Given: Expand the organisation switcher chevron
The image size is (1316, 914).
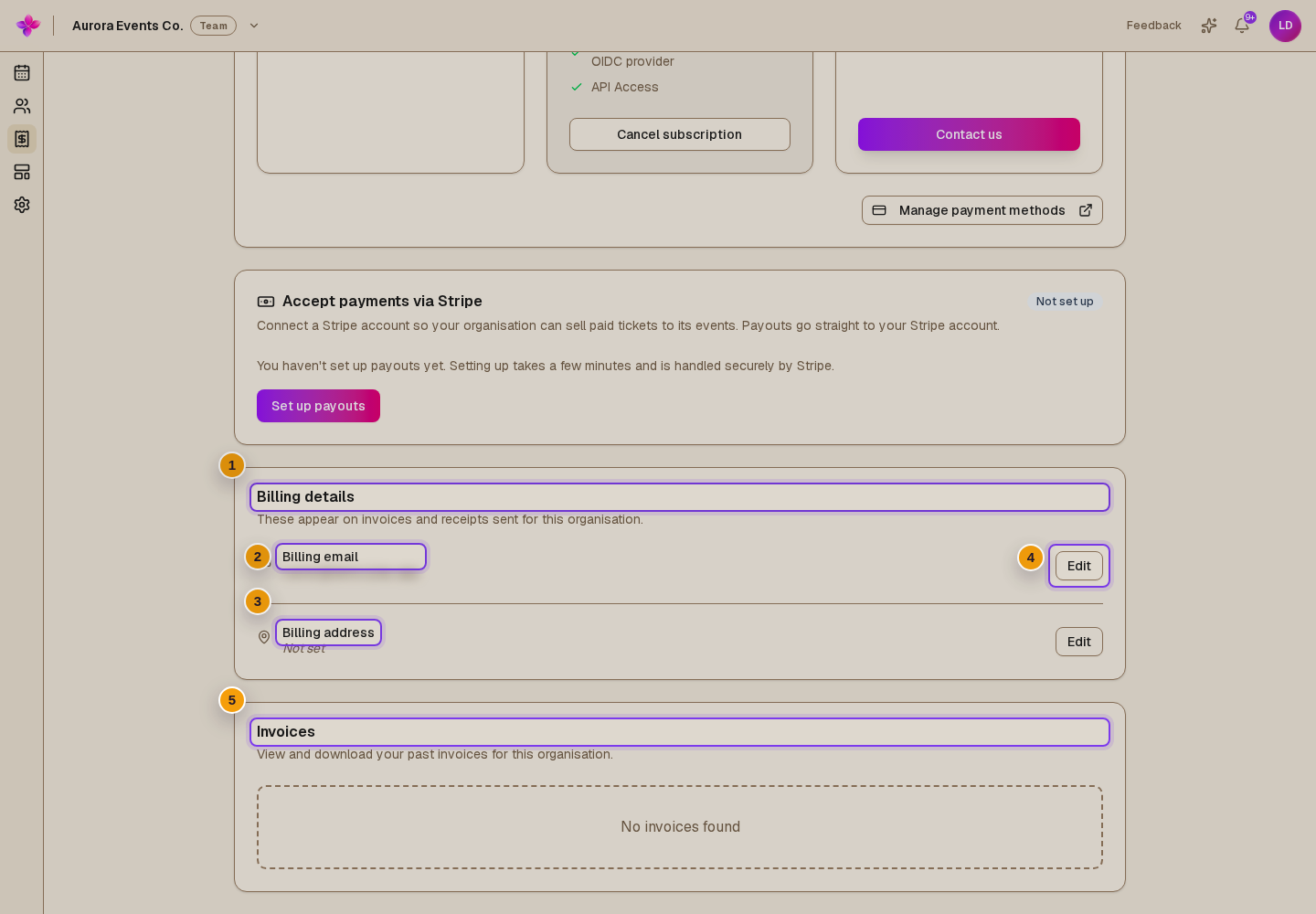Looking at the screenshot, I should tap(254, 26).
